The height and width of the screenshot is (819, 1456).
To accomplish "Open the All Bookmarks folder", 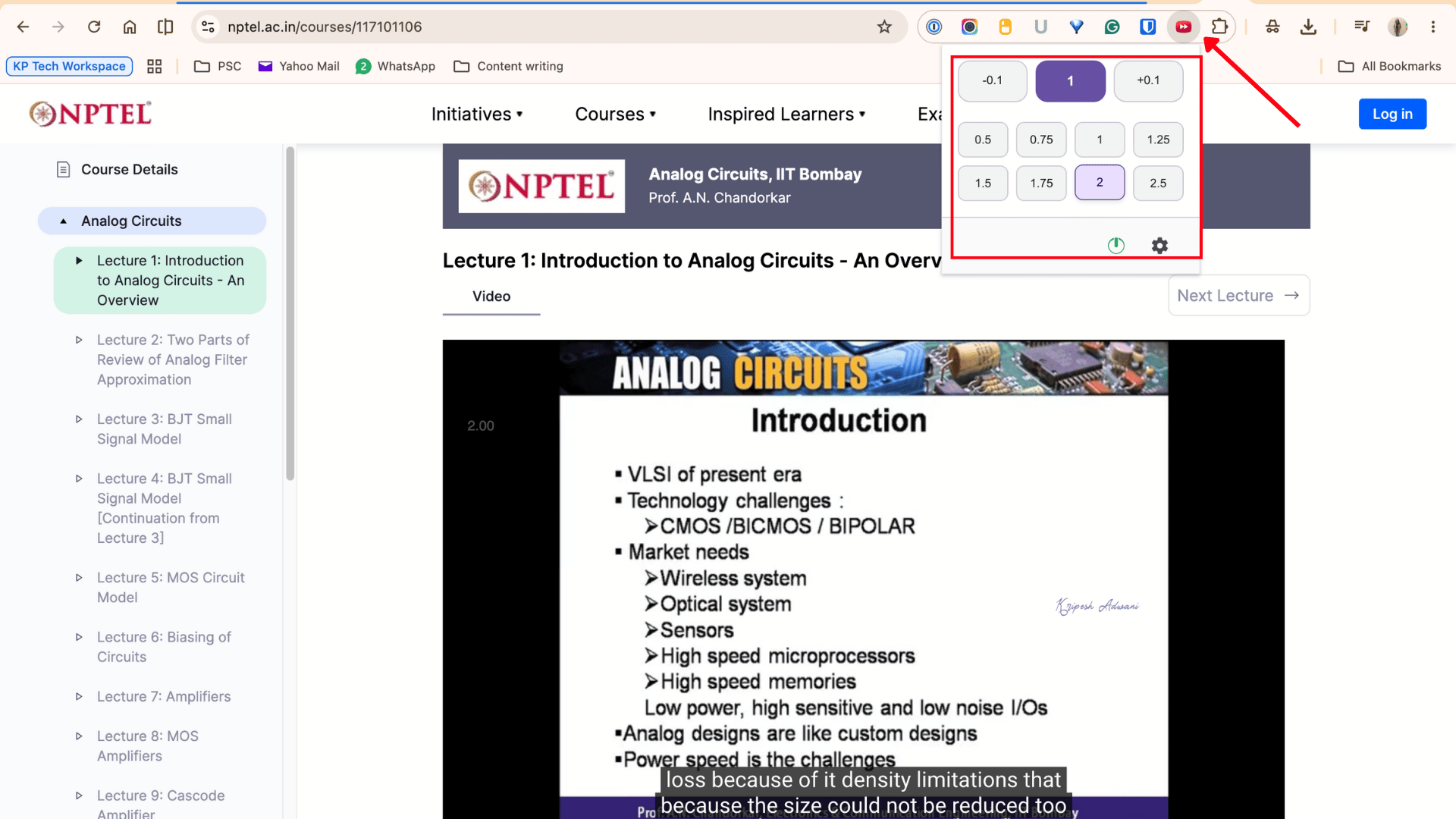I will [1389, 66].
